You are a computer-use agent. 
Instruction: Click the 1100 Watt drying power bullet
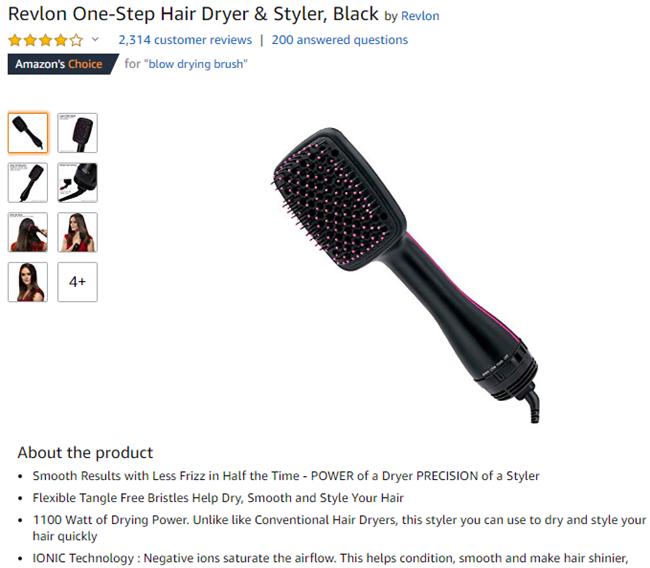tap(339, 528)
